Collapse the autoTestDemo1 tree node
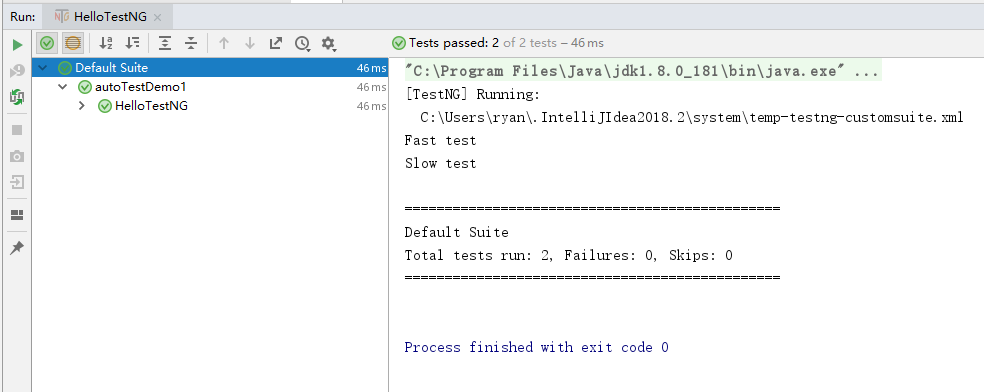This screenshot has height=392, width=984. point(62,87)
